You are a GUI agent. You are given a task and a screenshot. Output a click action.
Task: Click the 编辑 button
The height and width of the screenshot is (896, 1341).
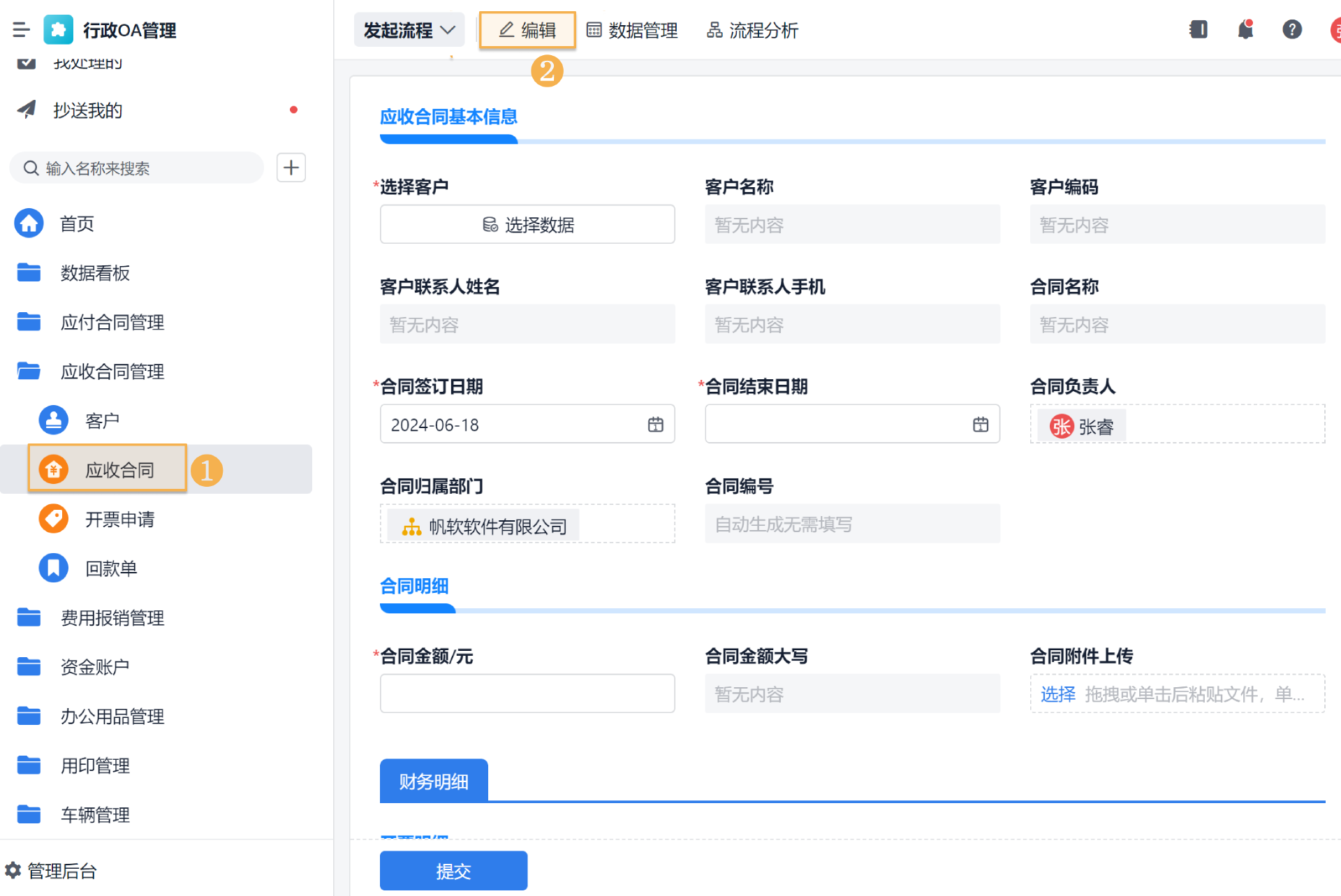pyautogui.click(x=527, y=30)
